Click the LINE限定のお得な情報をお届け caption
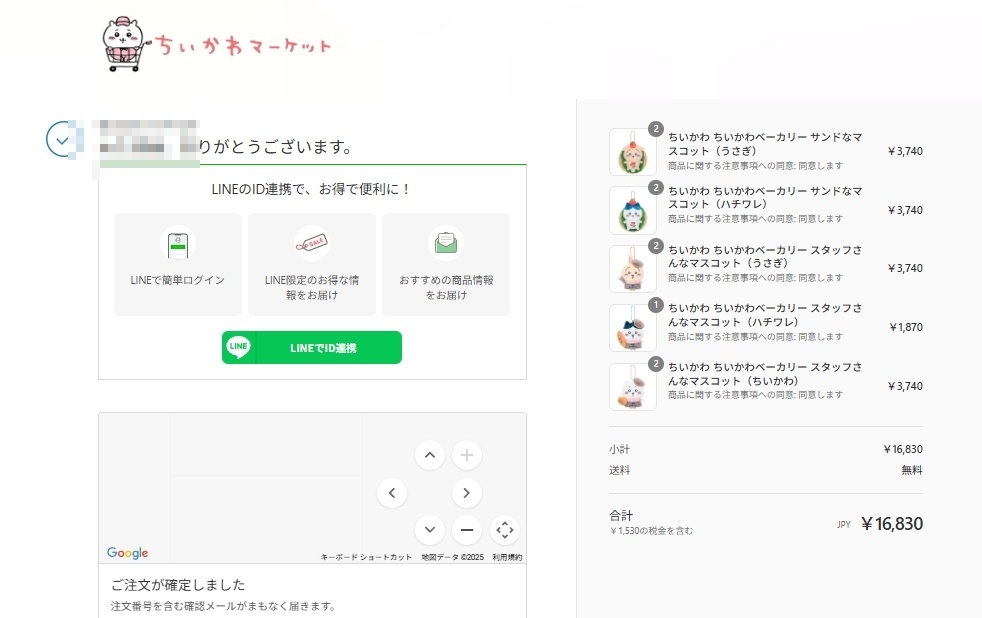 point(312,287)
